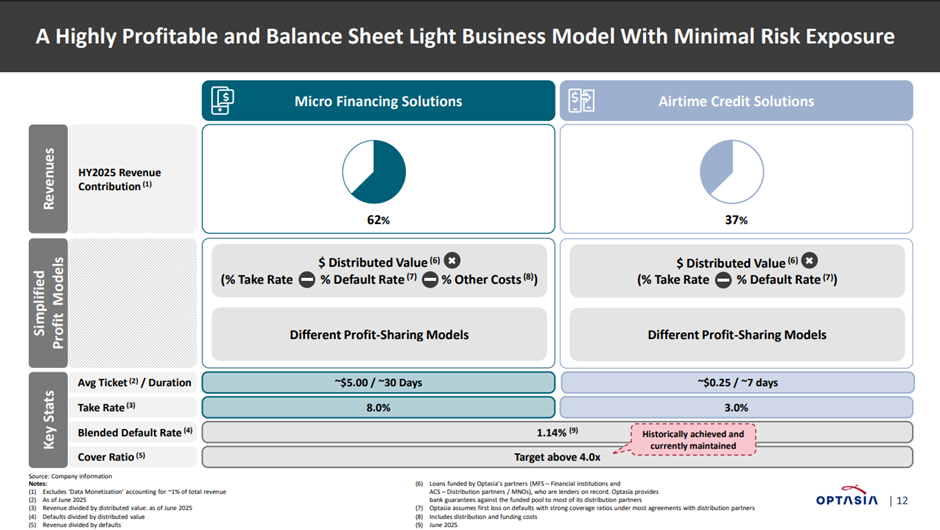
Task: Select the 62% revenue pie chart
Action: point(374,168)
